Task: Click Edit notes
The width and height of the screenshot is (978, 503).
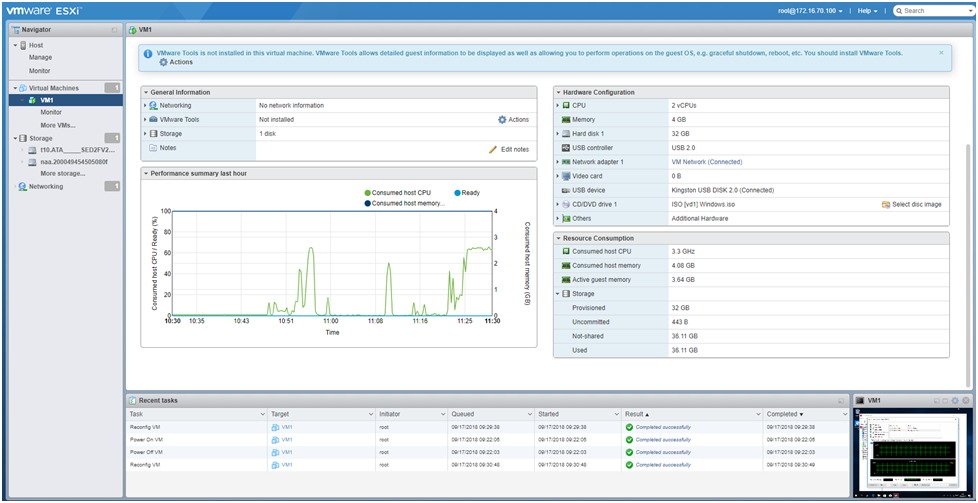Action: pos(509,150)
